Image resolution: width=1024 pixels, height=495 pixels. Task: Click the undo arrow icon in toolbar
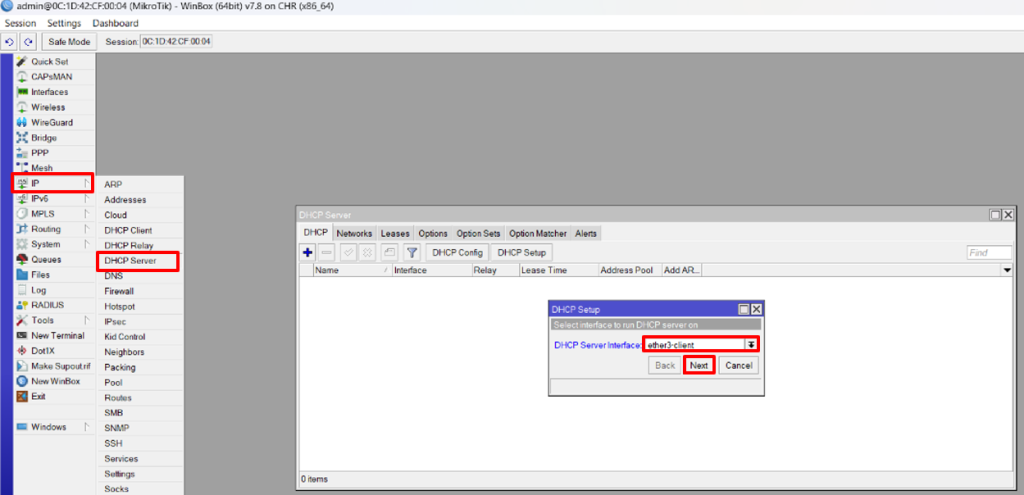coord(10,42)
